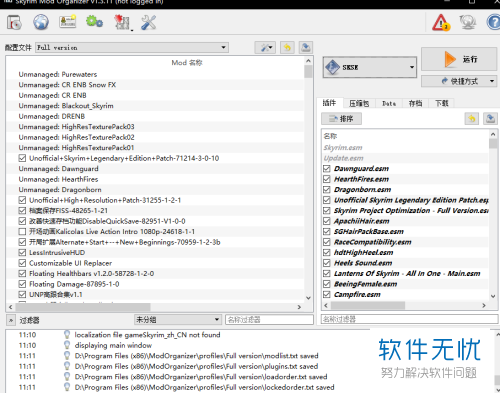The width and height of the screenshot is (500, 393).
Task: Open the SKSE executable dropdown
Action: (x=370, y=67)
